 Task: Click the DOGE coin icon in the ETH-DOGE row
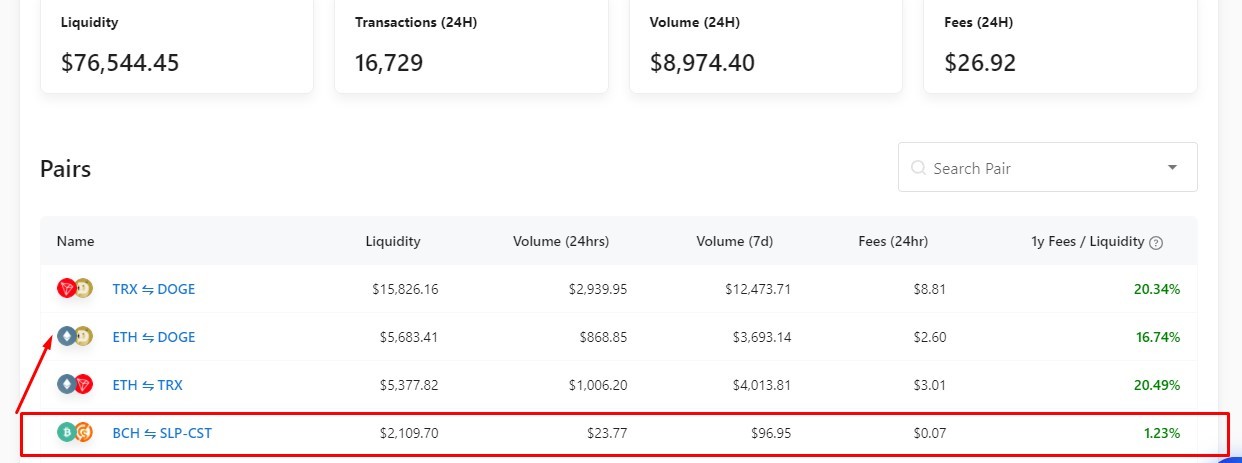(x=83, y=336)
